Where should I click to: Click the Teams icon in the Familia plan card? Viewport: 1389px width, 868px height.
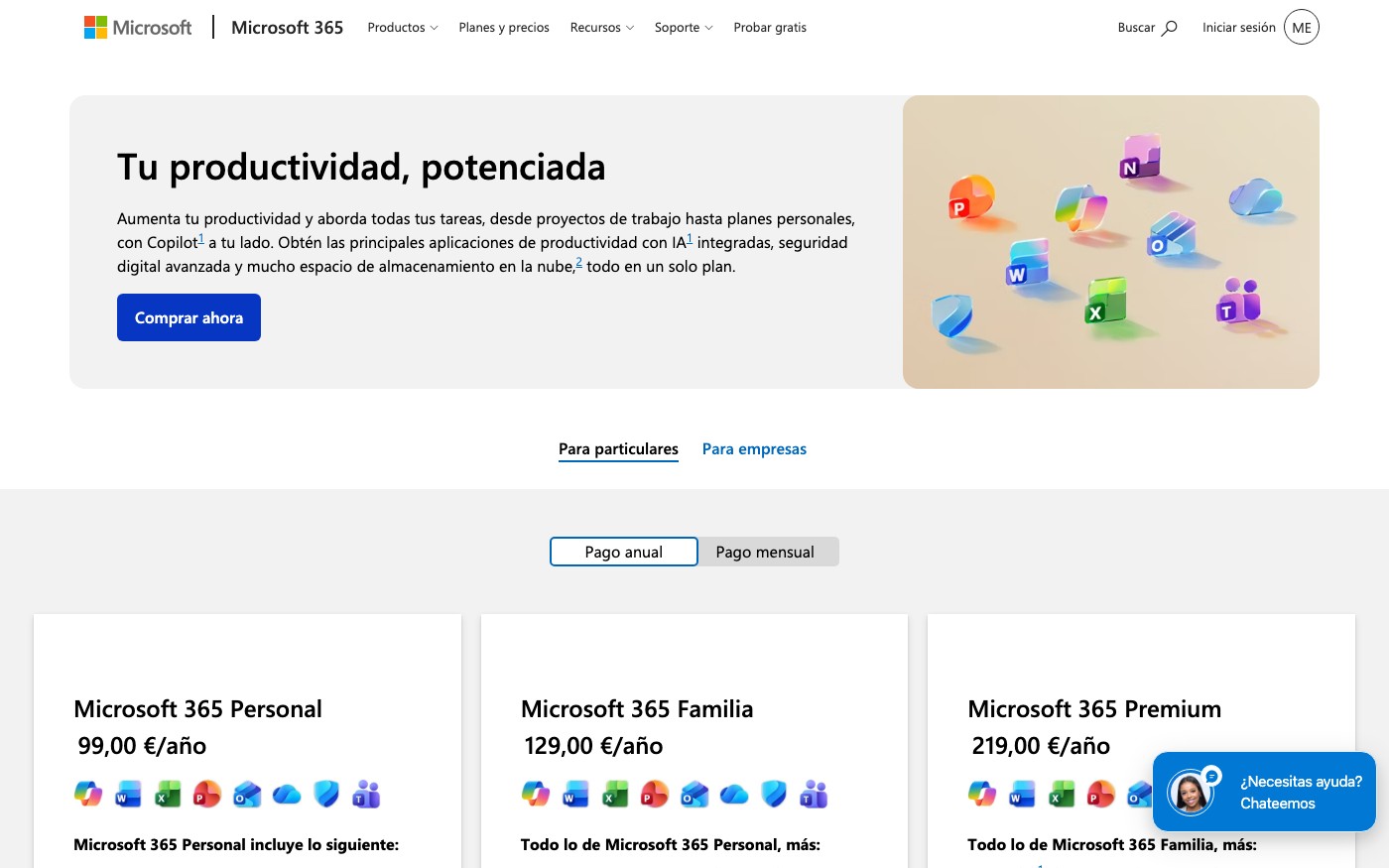coord(814,794)
